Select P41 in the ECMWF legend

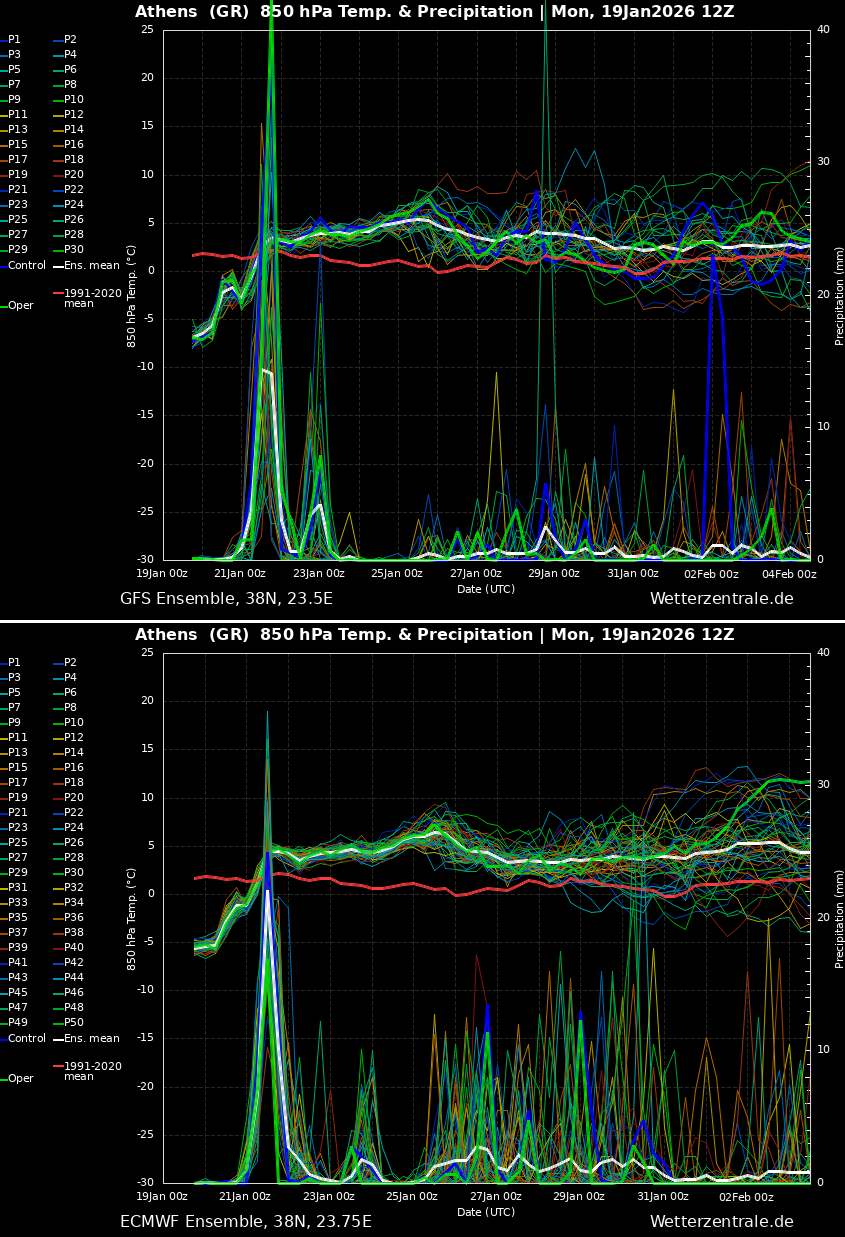[18, 963]
